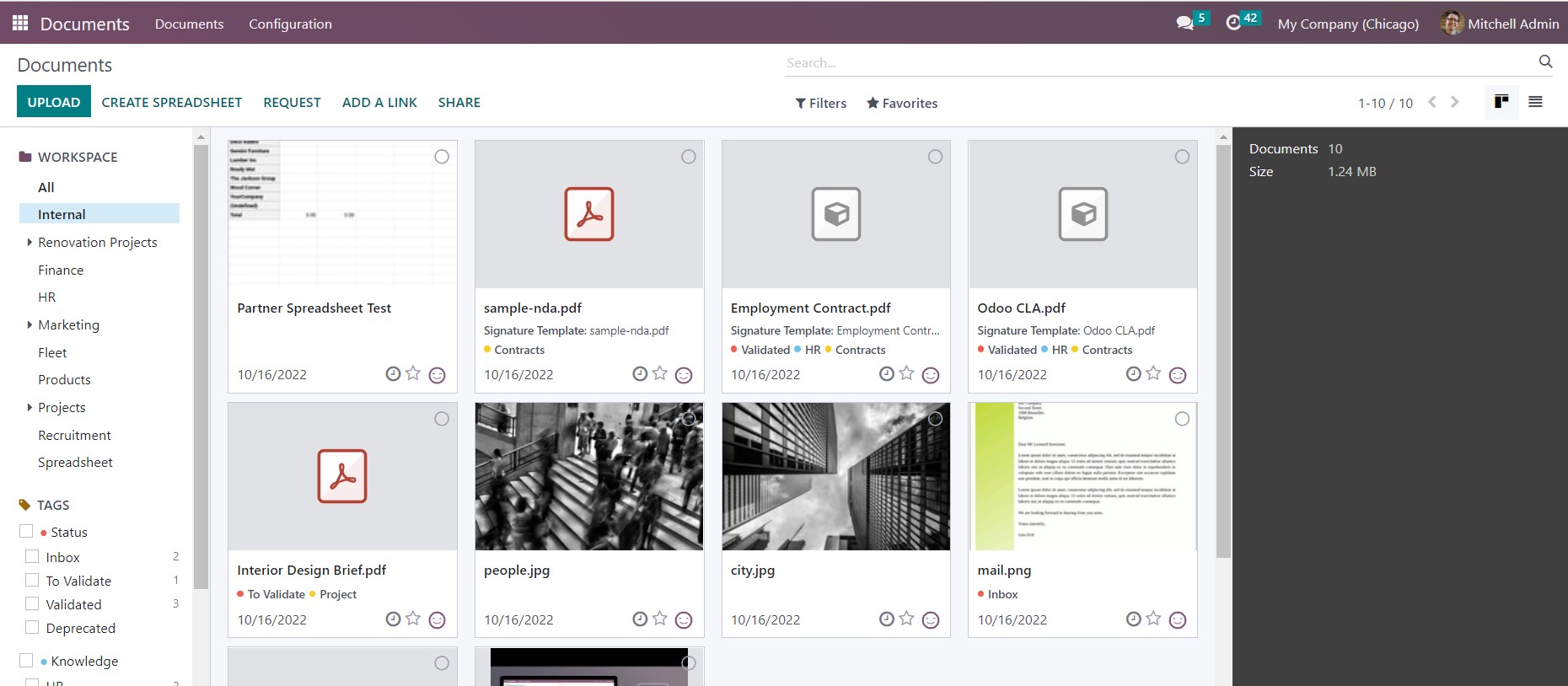Click the owner avatar icon on city.jpg
The image size is (1568, 686).
tap(931, 620)
